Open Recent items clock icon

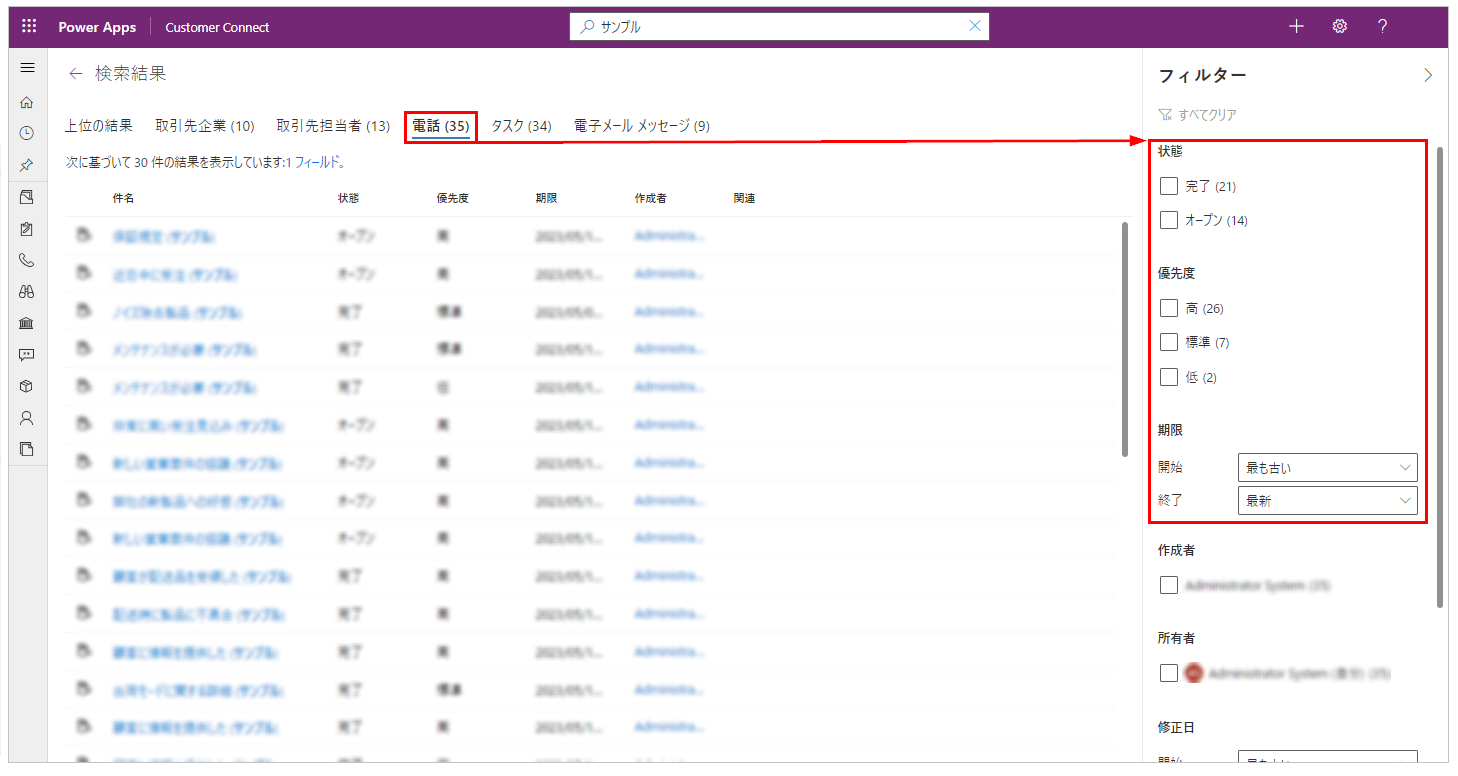(27, 133)
